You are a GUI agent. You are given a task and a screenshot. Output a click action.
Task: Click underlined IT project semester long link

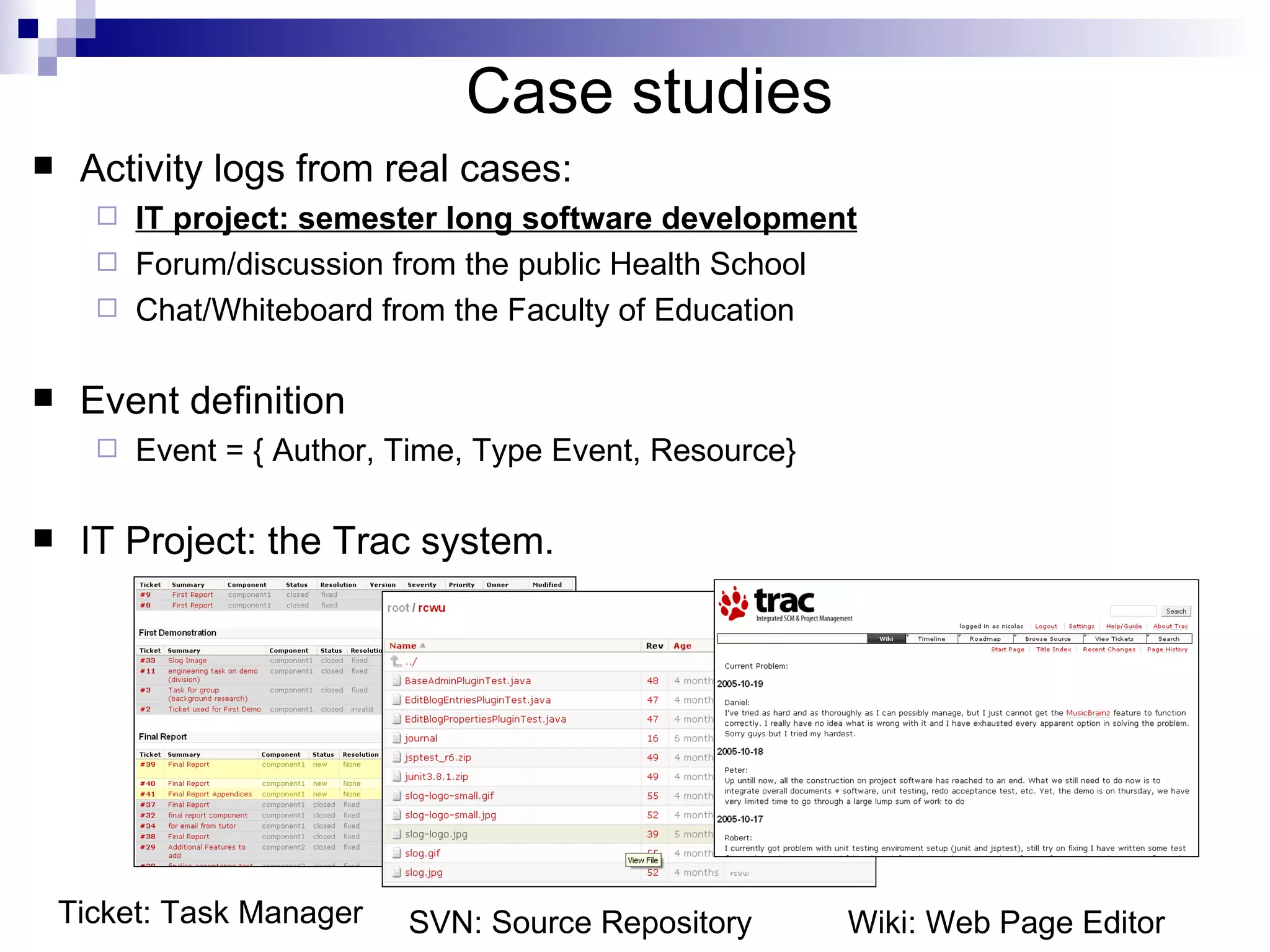coord(496,219)
